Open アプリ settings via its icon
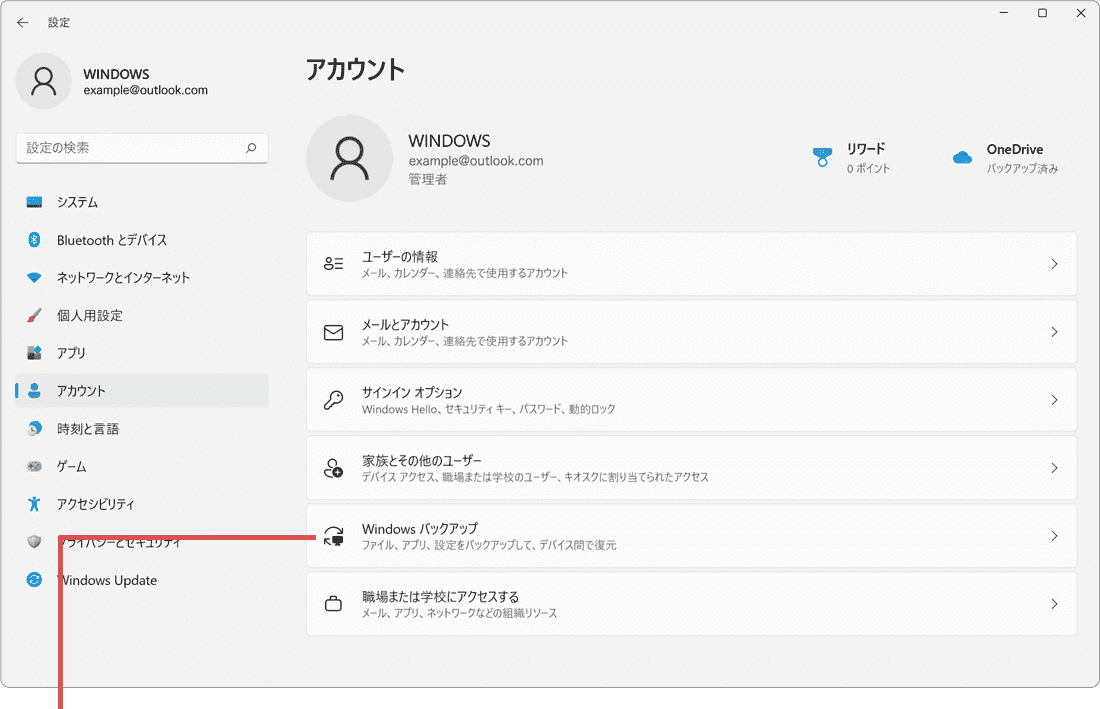The height and width of the screenshot is (709, 1100). click(34, 353)
